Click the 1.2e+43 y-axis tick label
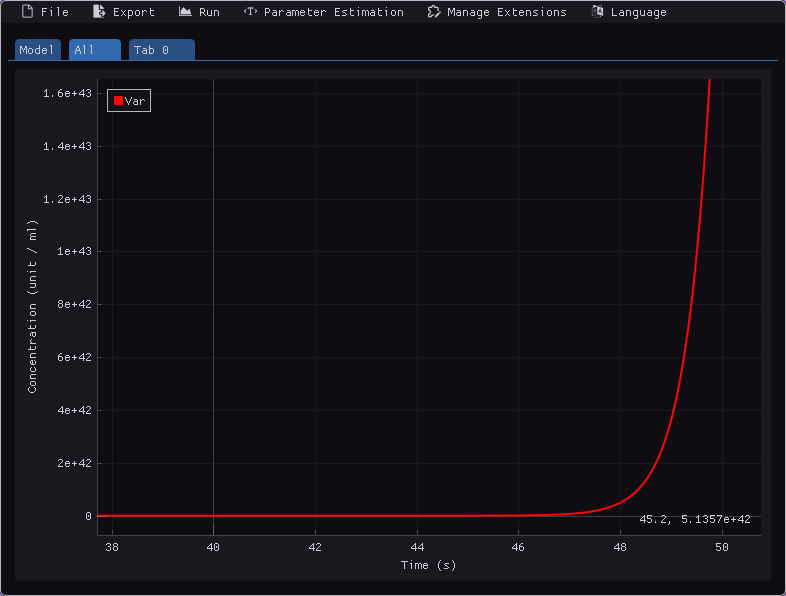Screen dimensions: 786x596 click(68, 200)
